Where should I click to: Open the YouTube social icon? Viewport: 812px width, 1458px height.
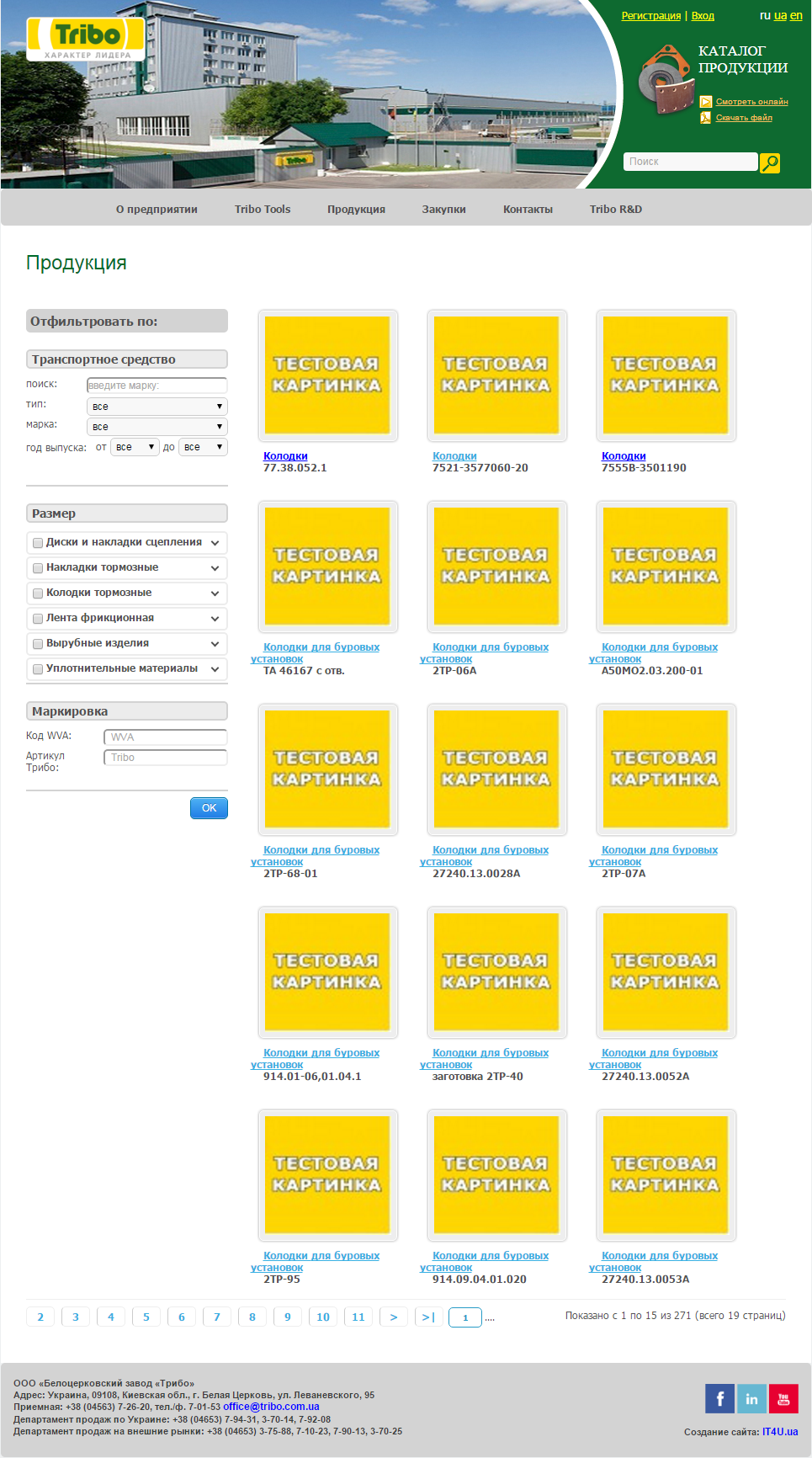(783, 1398)
